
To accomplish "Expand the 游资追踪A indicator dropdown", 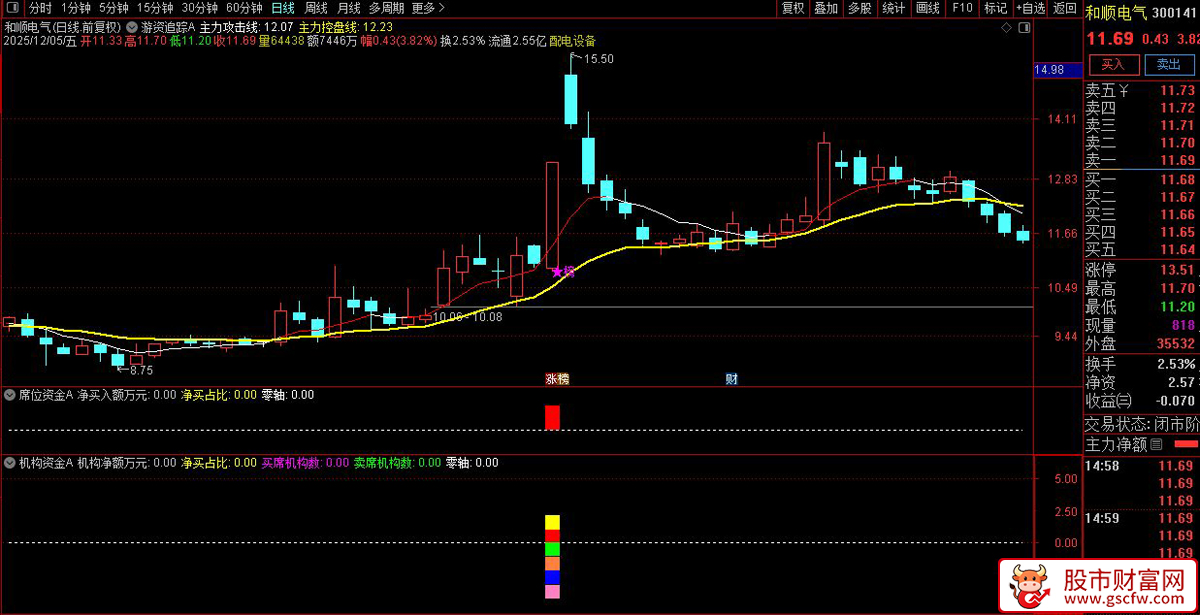I will [x=133, y=26].
